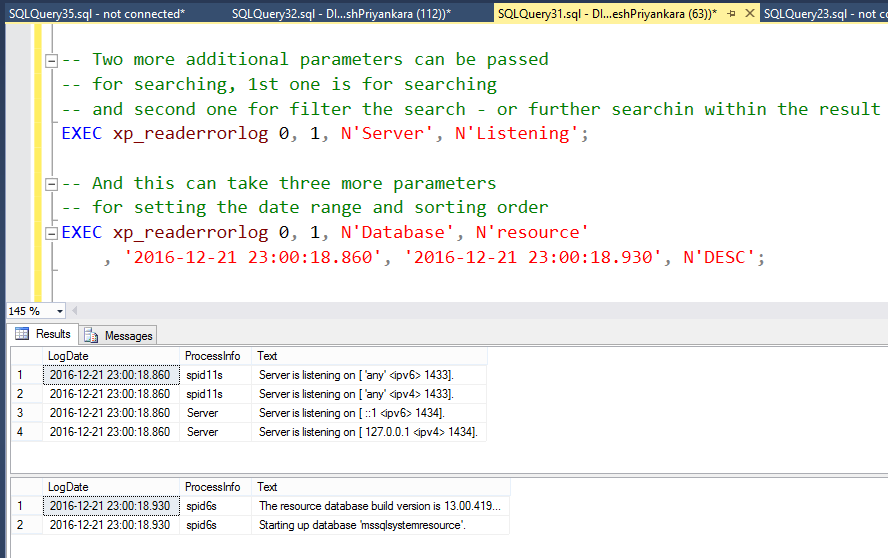Image resolution: width=888 pixels, height=558 pixels.
Task: Select row 4 header in first result grid
Action: pos(27,432)
